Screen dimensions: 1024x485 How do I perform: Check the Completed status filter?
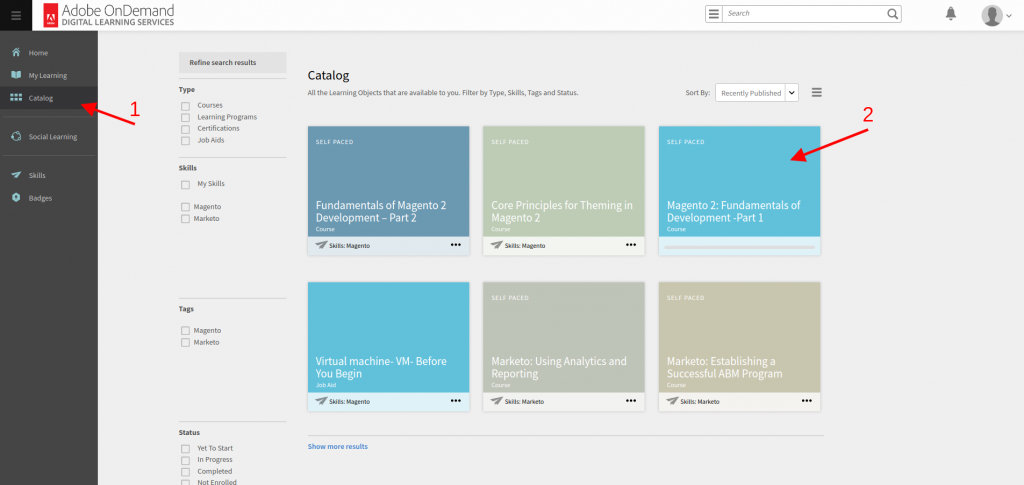click(185, 472)
